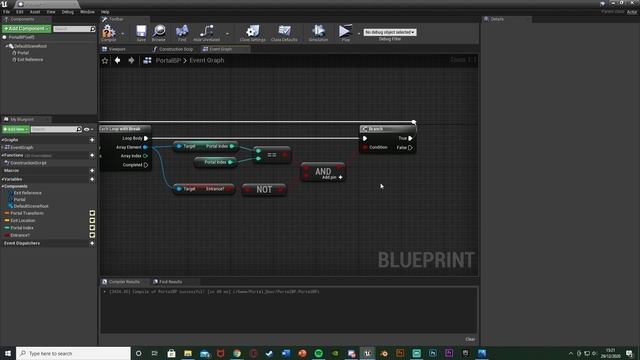Viewport: 640px width, 360px height.
Task: Click the Array Index output pin
Action: (145, 156)
